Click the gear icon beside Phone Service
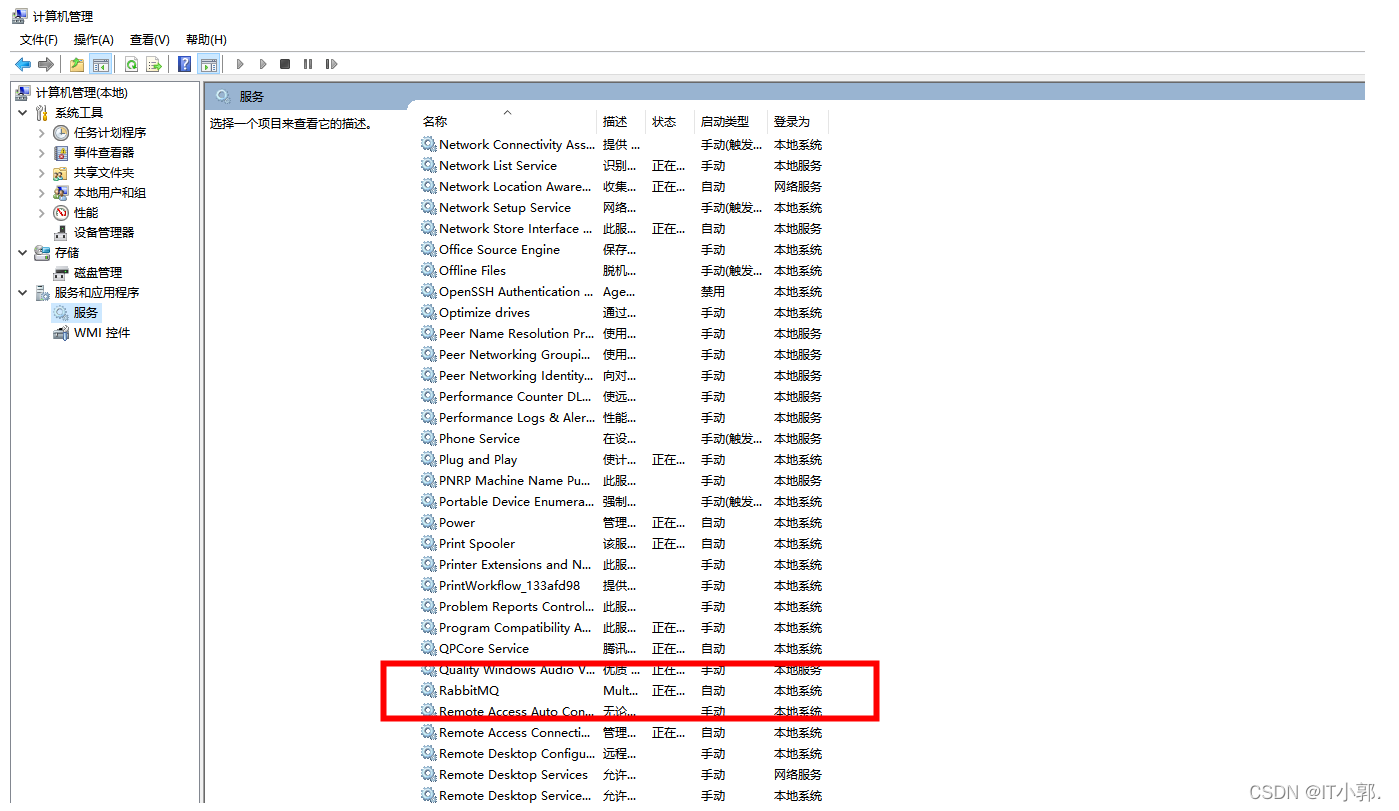 click(x=429, y=439)
